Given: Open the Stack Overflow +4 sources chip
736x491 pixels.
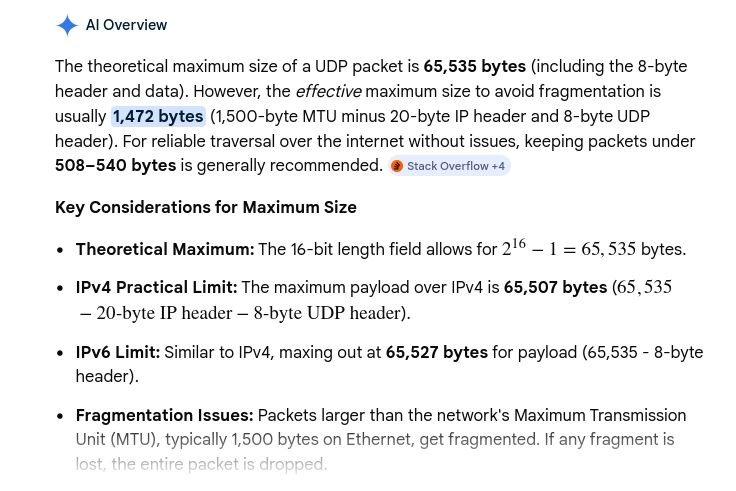Looking at the screenshot, I should click(450, 166).
